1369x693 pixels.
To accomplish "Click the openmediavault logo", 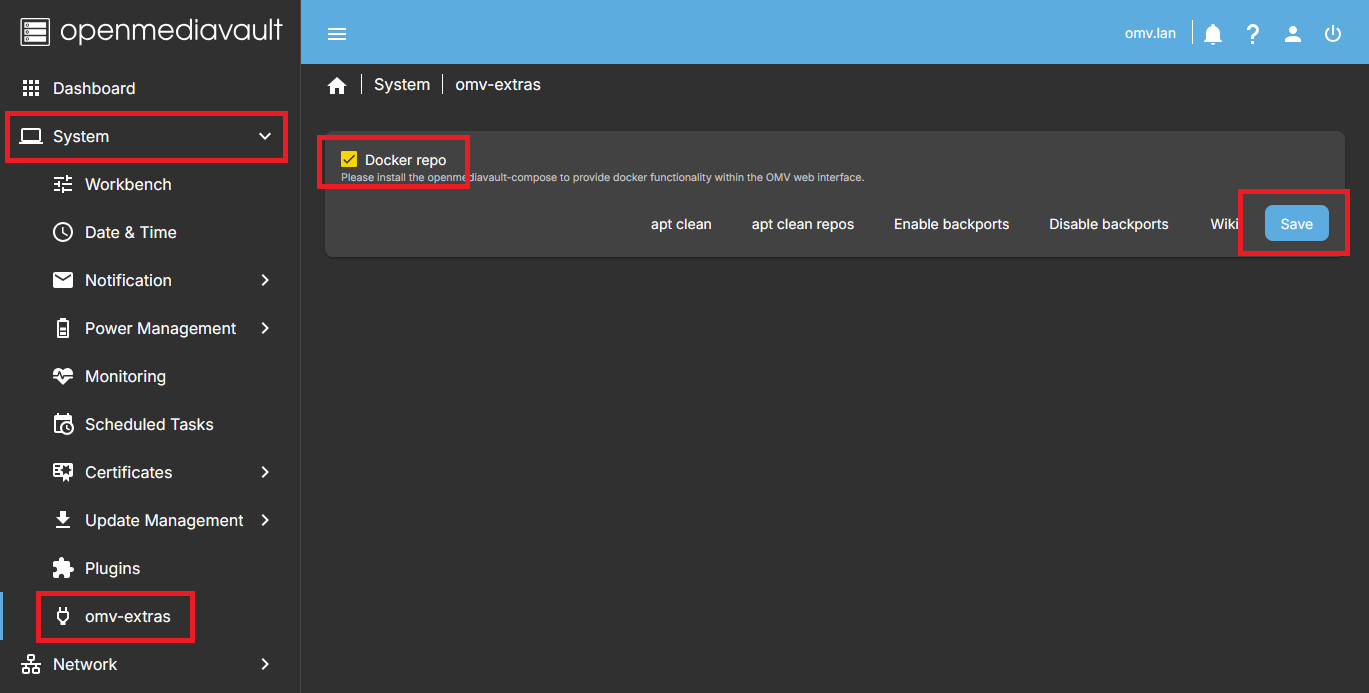I will (x=150, y=32).
